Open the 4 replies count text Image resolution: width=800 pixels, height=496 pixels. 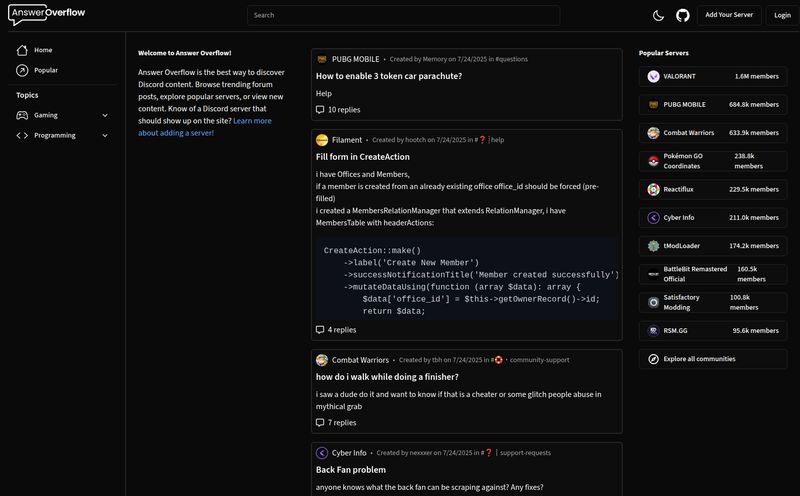[x=342, y=330]
